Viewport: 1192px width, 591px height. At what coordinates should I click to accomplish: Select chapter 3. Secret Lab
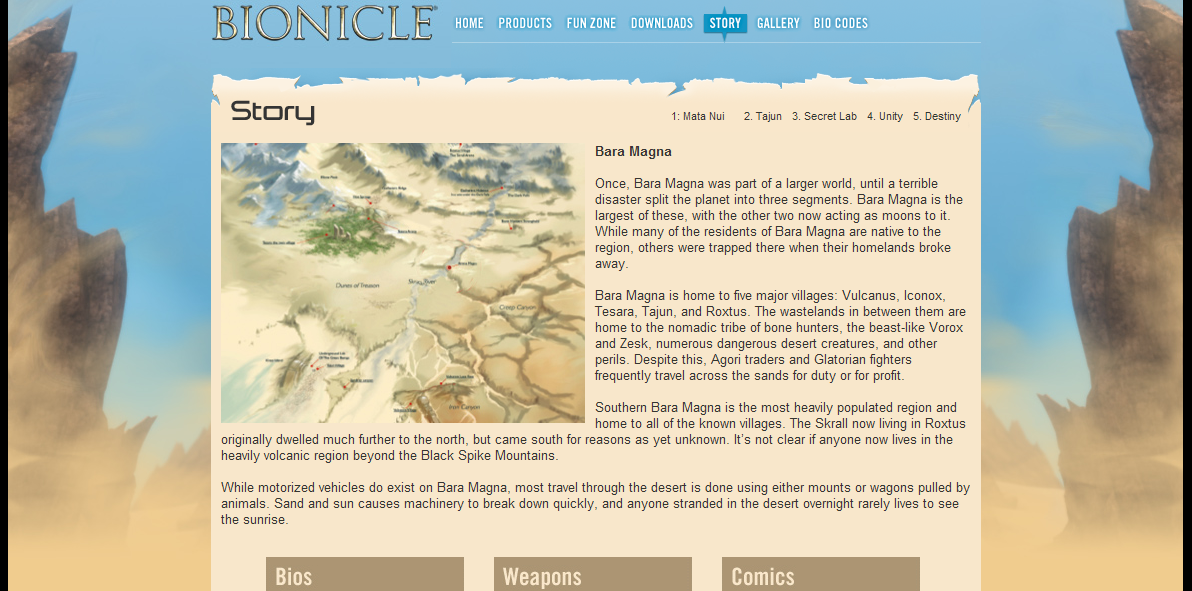[824, 116]
